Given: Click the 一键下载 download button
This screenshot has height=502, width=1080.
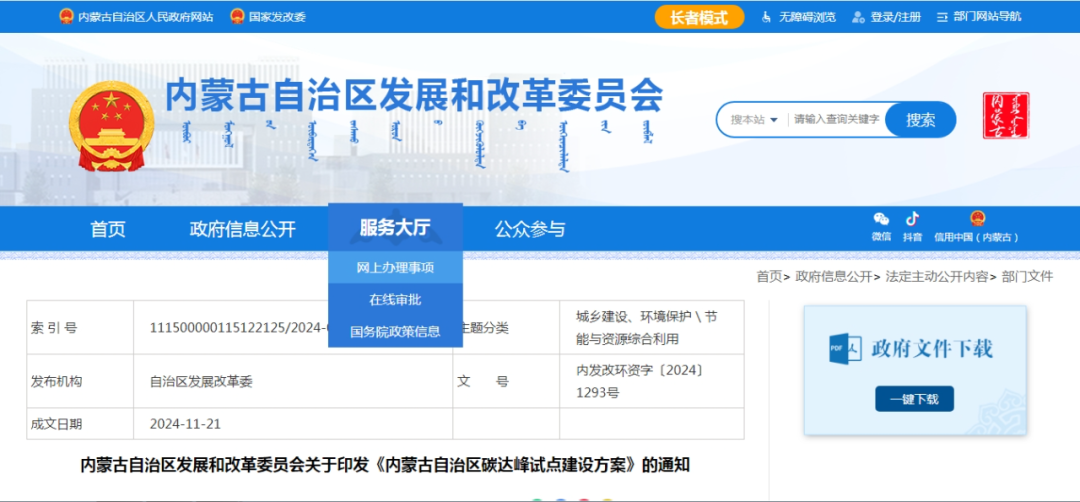Looking at the screenshot, I should coord(914,399).
